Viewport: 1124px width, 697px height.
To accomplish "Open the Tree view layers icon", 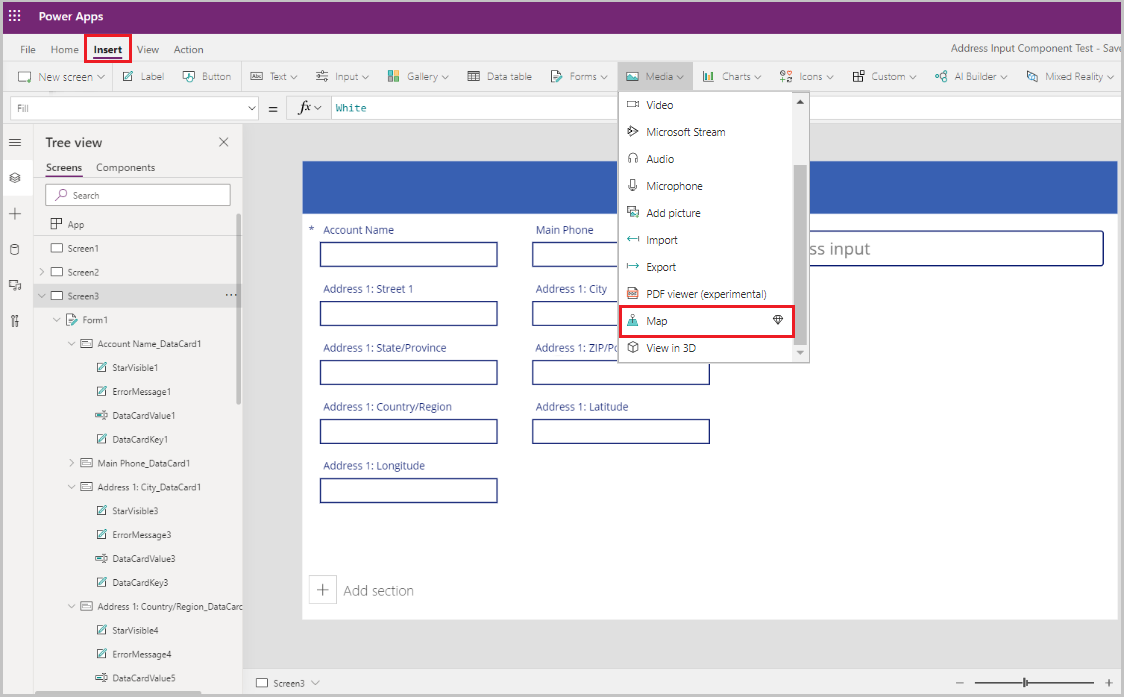I will (x=15, y=178).
